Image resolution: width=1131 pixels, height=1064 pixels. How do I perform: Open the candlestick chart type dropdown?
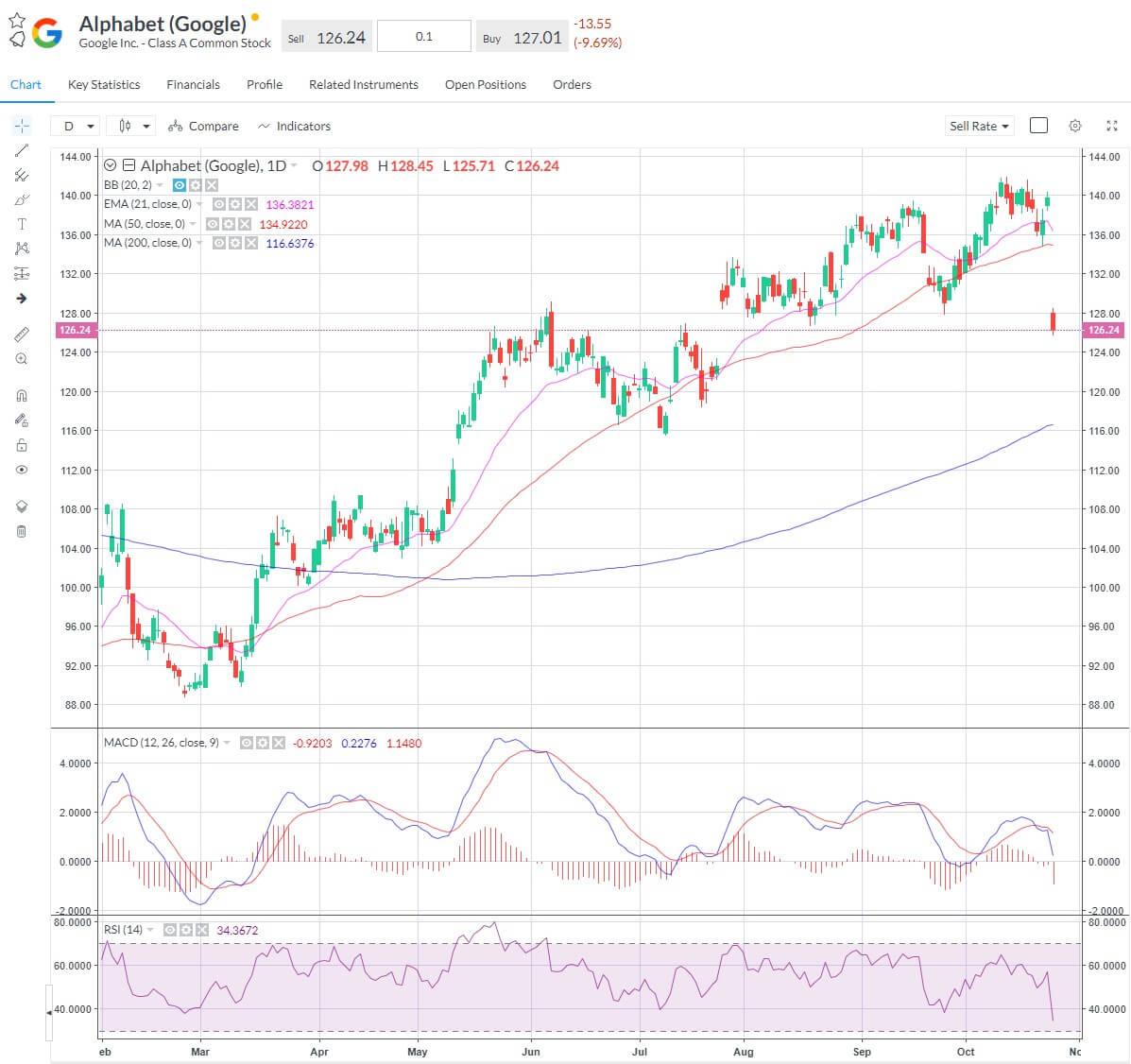tap(131, 127)
